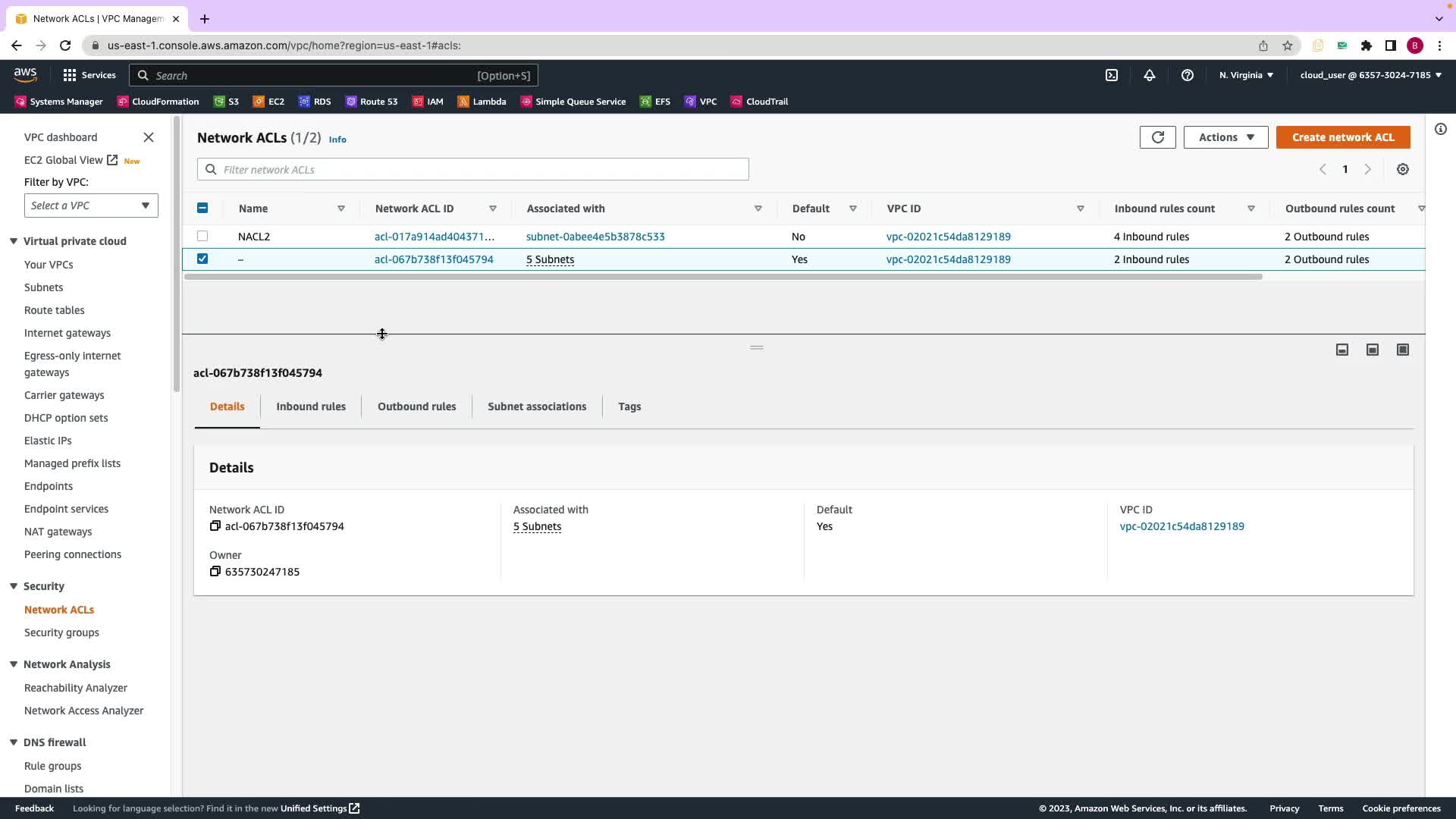Click the refresh network ACLs button
1456x819 pixels.
(1157, 137)
